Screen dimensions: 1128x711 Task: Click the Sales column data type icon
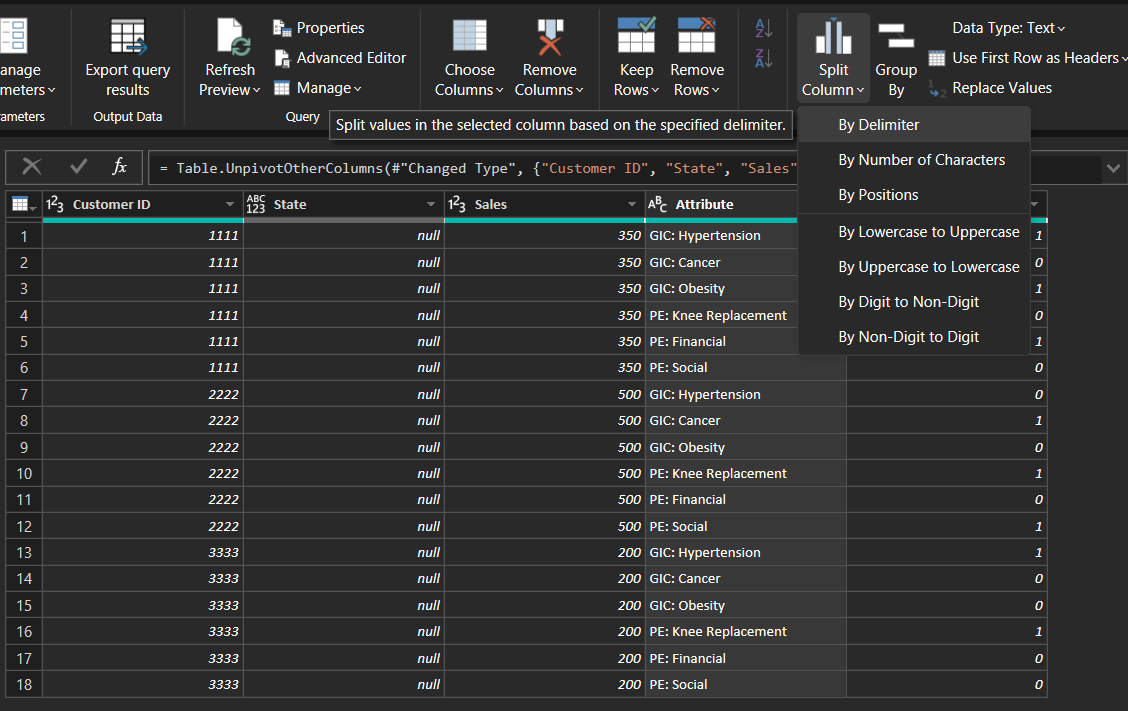[x=457, y=204]
